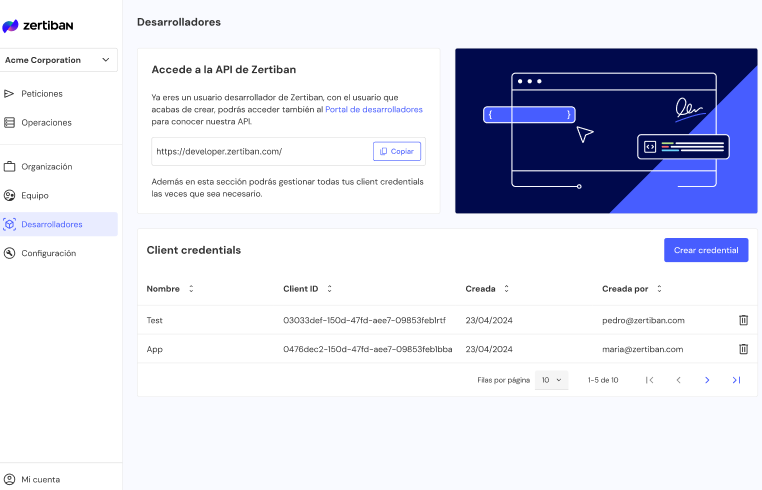Jump to the first page arrow

point(649,380)
